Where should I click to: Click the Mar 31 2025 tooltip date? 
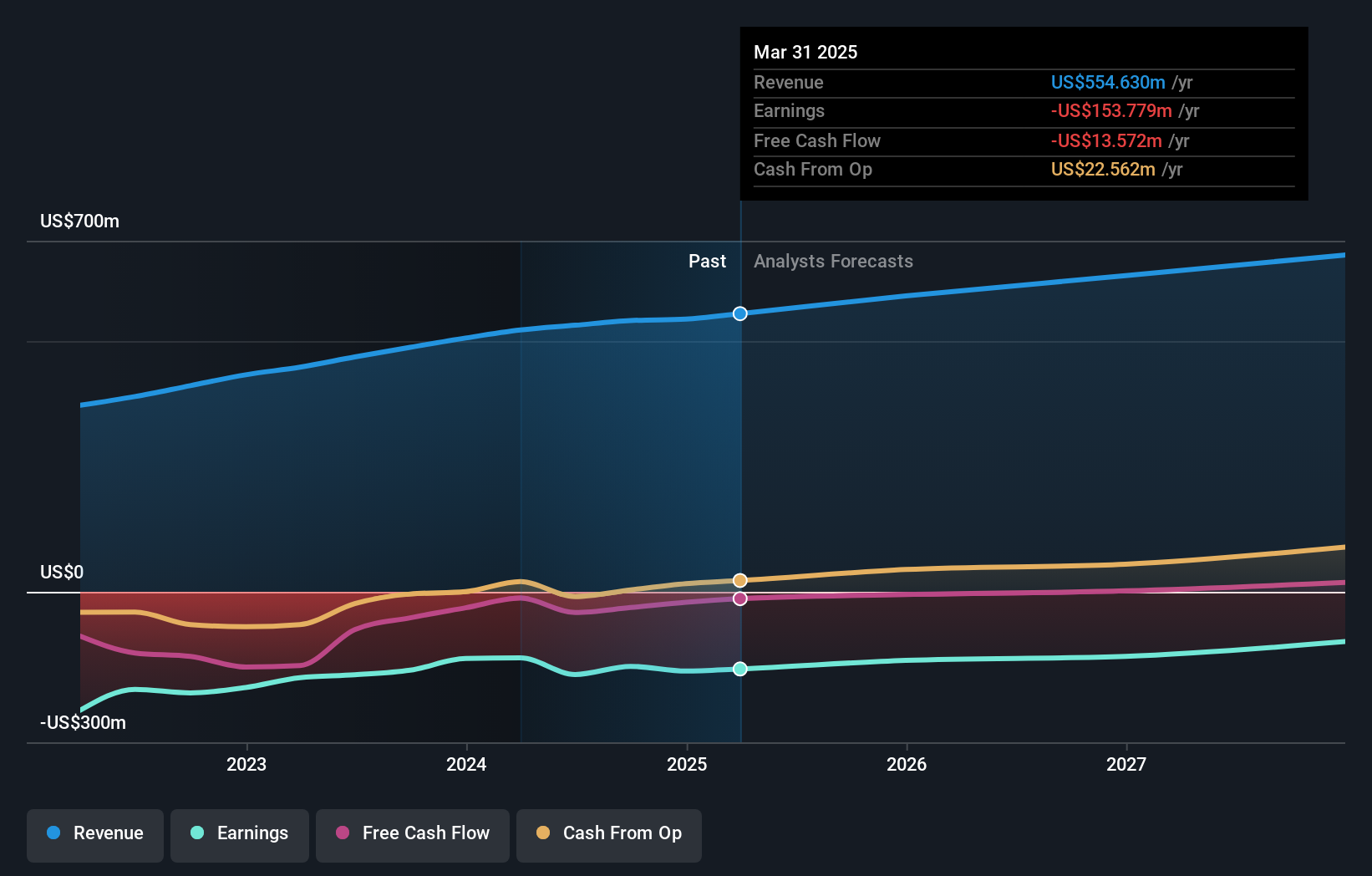(x=805, y=53)
